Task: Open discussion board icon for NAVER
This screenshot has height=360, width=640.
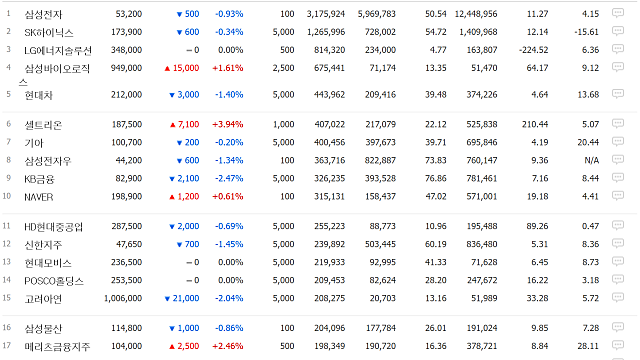Action: tap(618, 196)
